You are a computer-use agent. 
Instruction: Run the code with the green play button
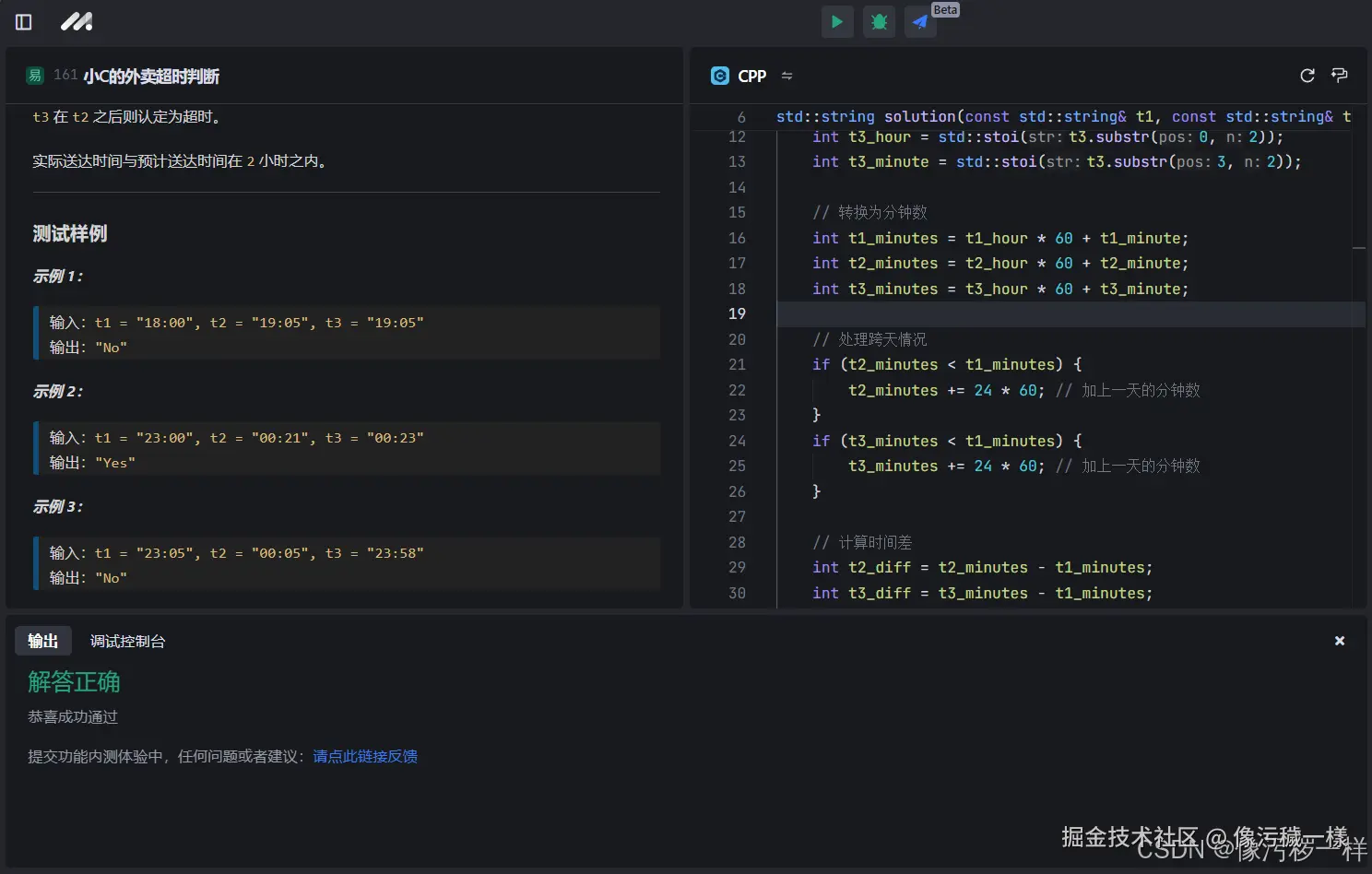tap(836, 22)
